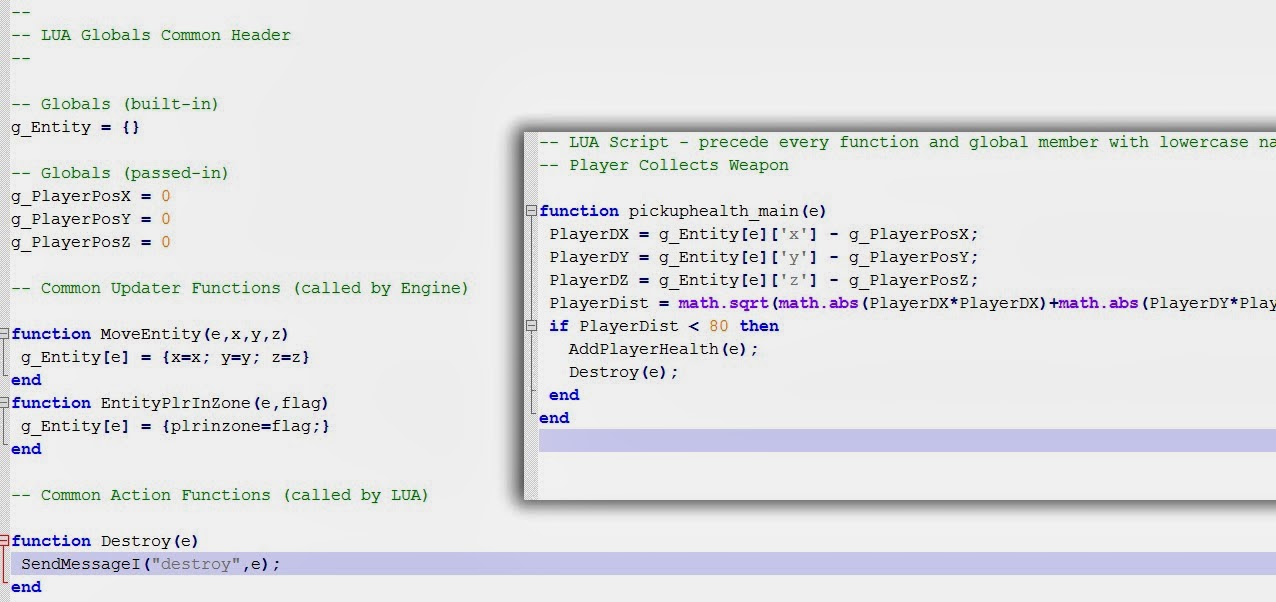
Task: Collapse the 'if PlayerDist < 80' block fold marker
Action: coord(533,326)
